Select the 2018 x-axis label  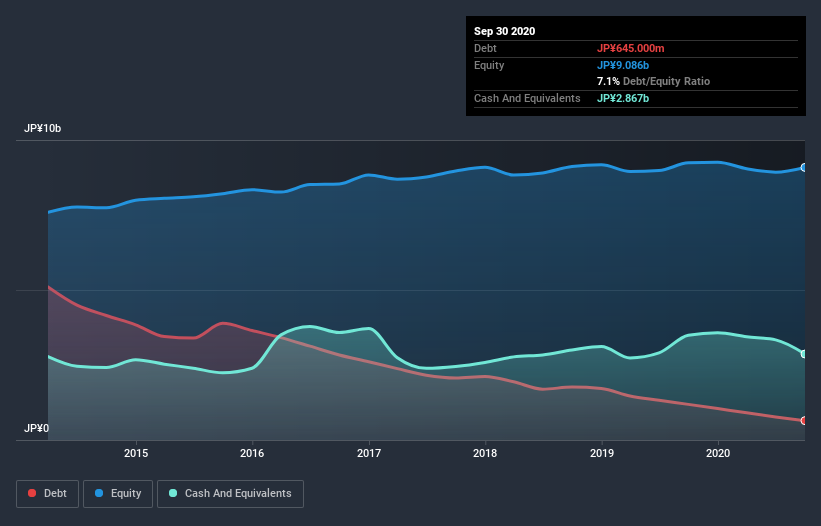485,453
